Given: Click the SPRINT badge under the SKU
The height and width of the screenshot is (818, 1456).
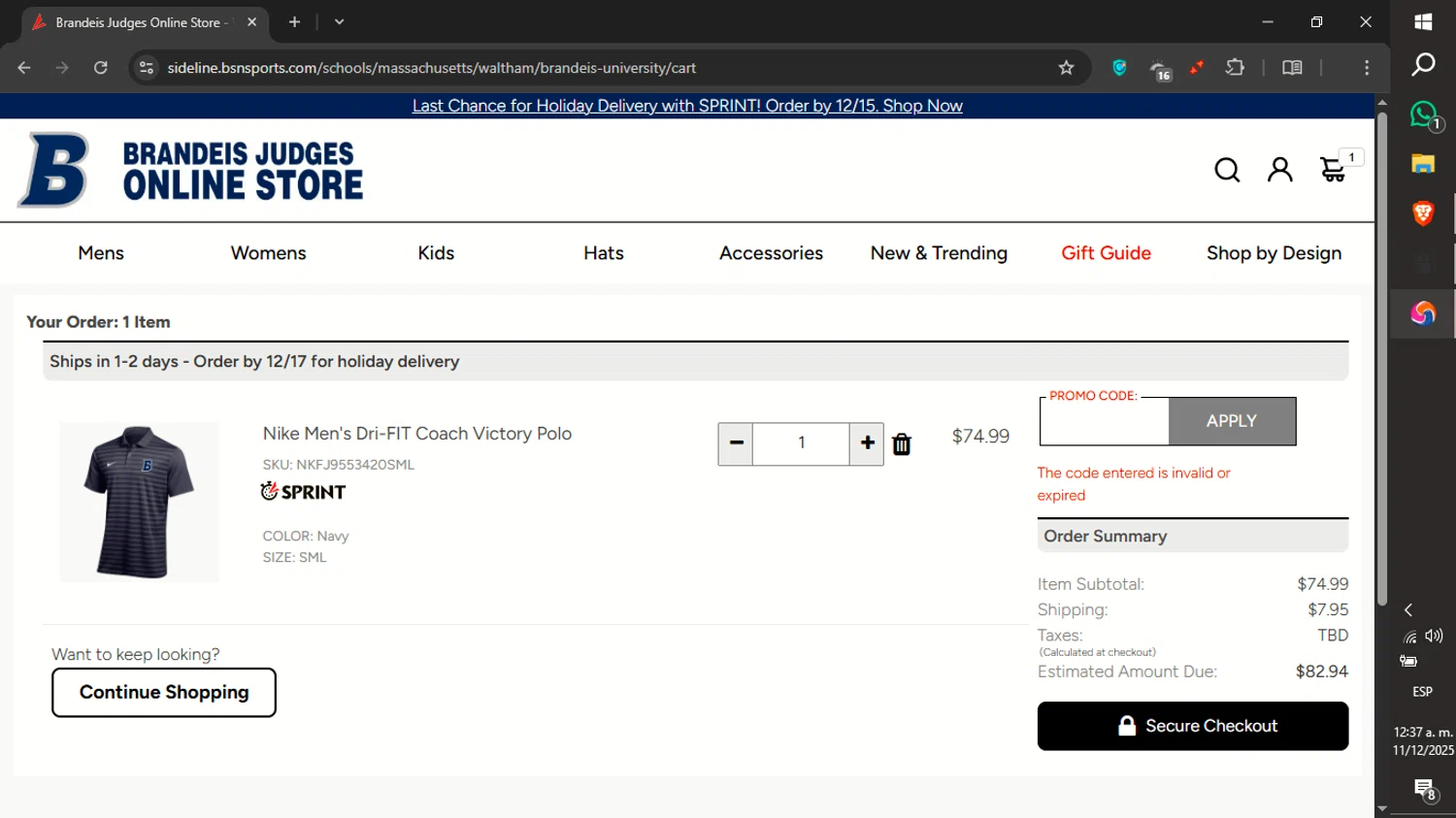Looking at the screenshot, I should (303, 492).
